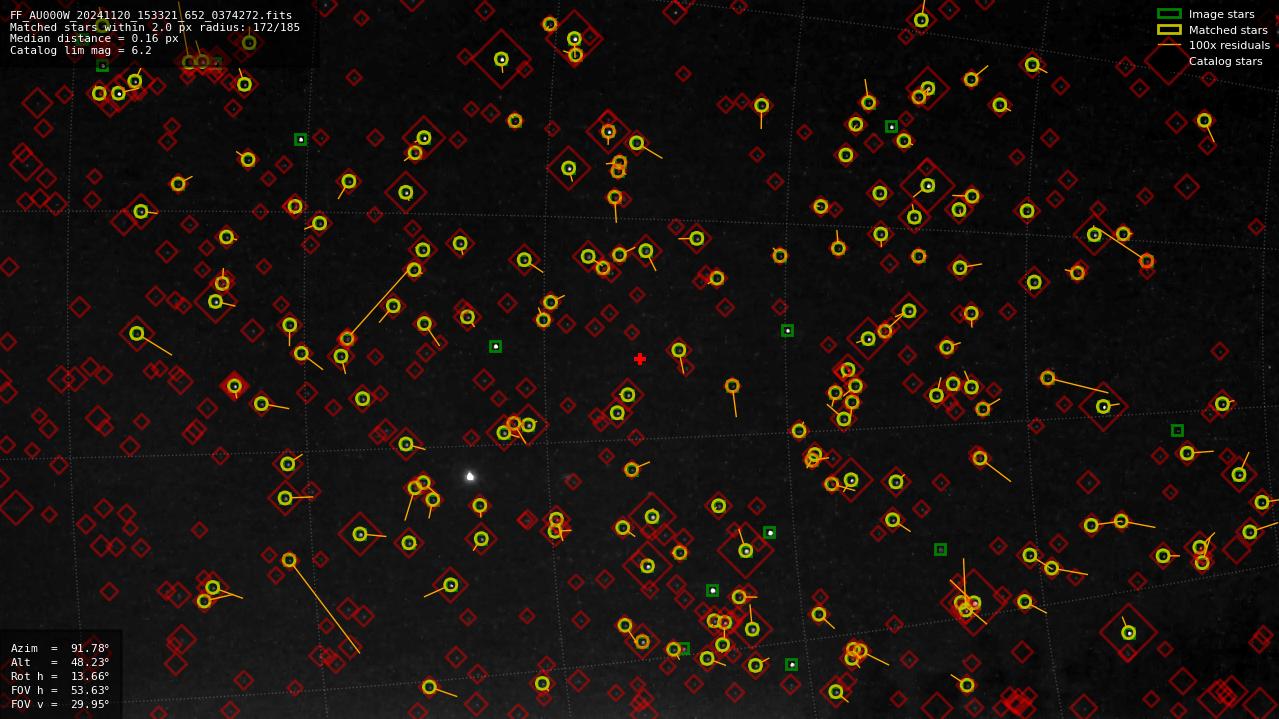Click the 'Azim = 91.78°' readout
Image resolution: width=1279 pixels, height=719 pixels.
pos(60,648)
